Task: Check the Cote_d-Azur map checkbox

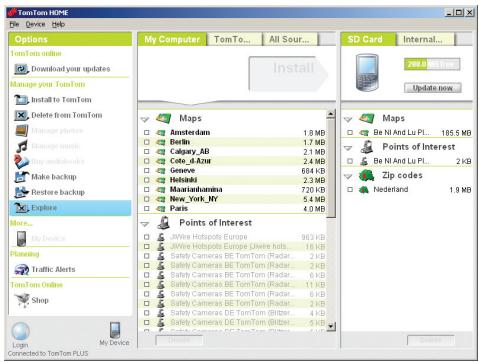Action: click(x=146, y=161)
